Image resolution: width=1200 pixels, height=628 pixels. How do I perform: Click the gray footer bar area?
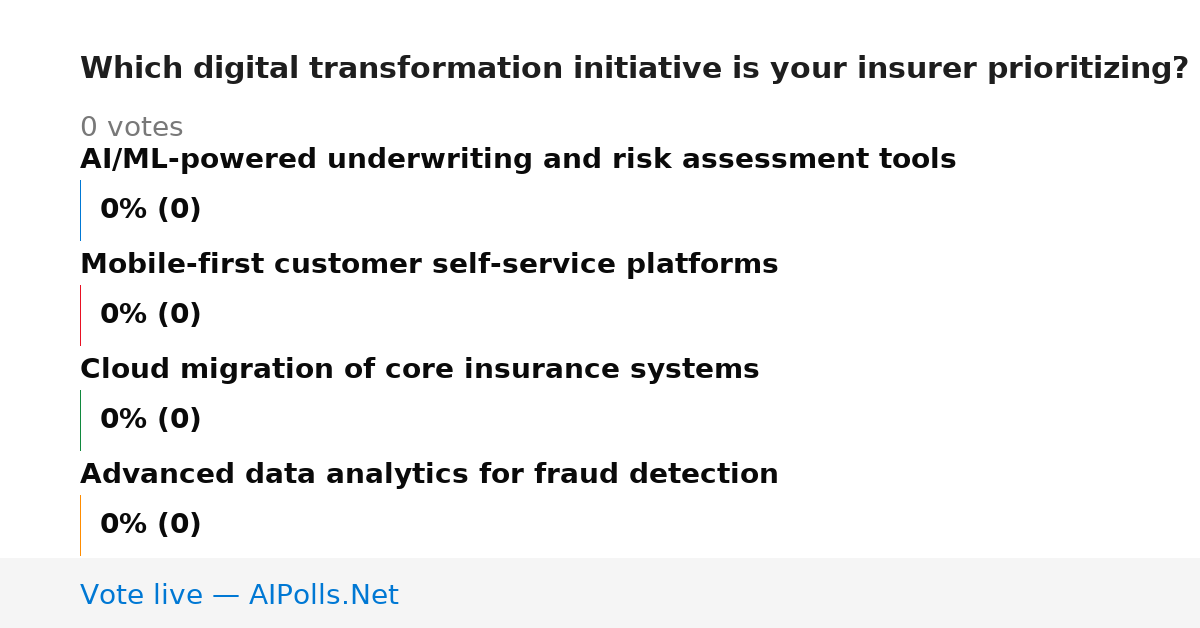tap(600, 593)
